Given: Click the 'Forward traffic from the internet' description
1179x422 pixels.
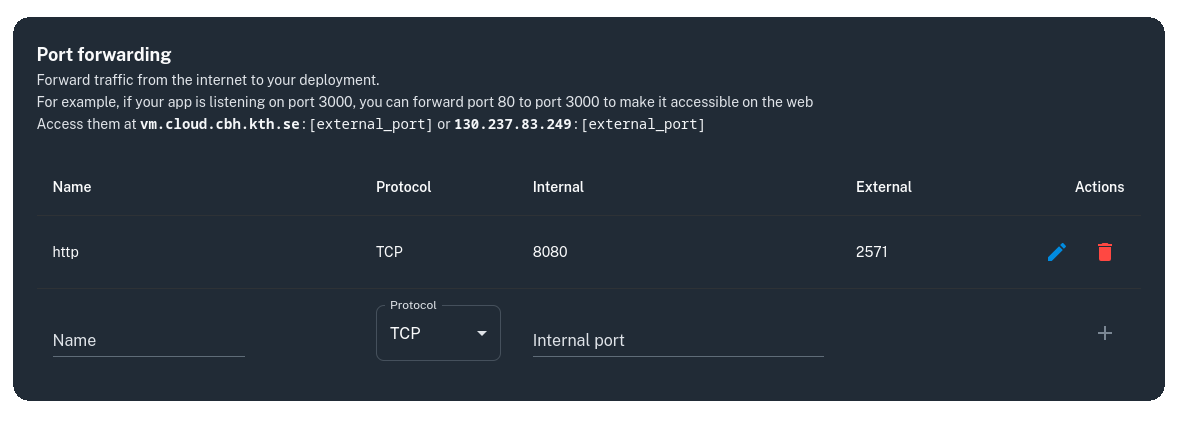Looking at the screenshot, I should [208, 80].
